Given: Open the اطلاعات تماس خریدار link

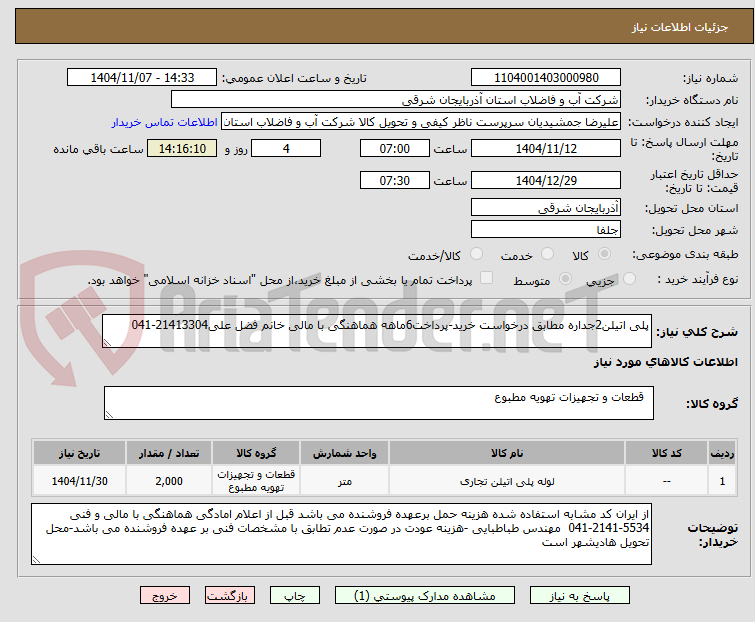Looking at the screenshot, I should click(x=165, y=122).
